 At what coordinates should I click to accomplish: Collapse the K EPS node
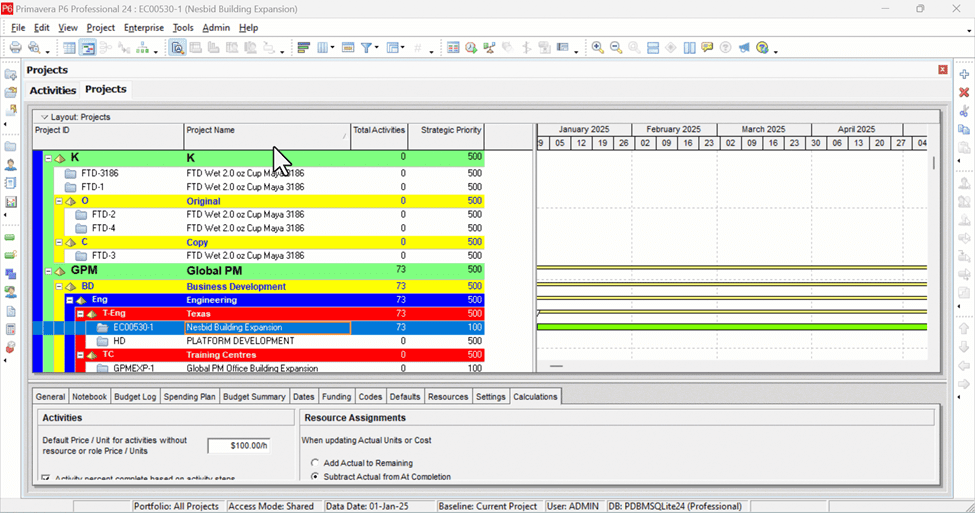point(49,159)
